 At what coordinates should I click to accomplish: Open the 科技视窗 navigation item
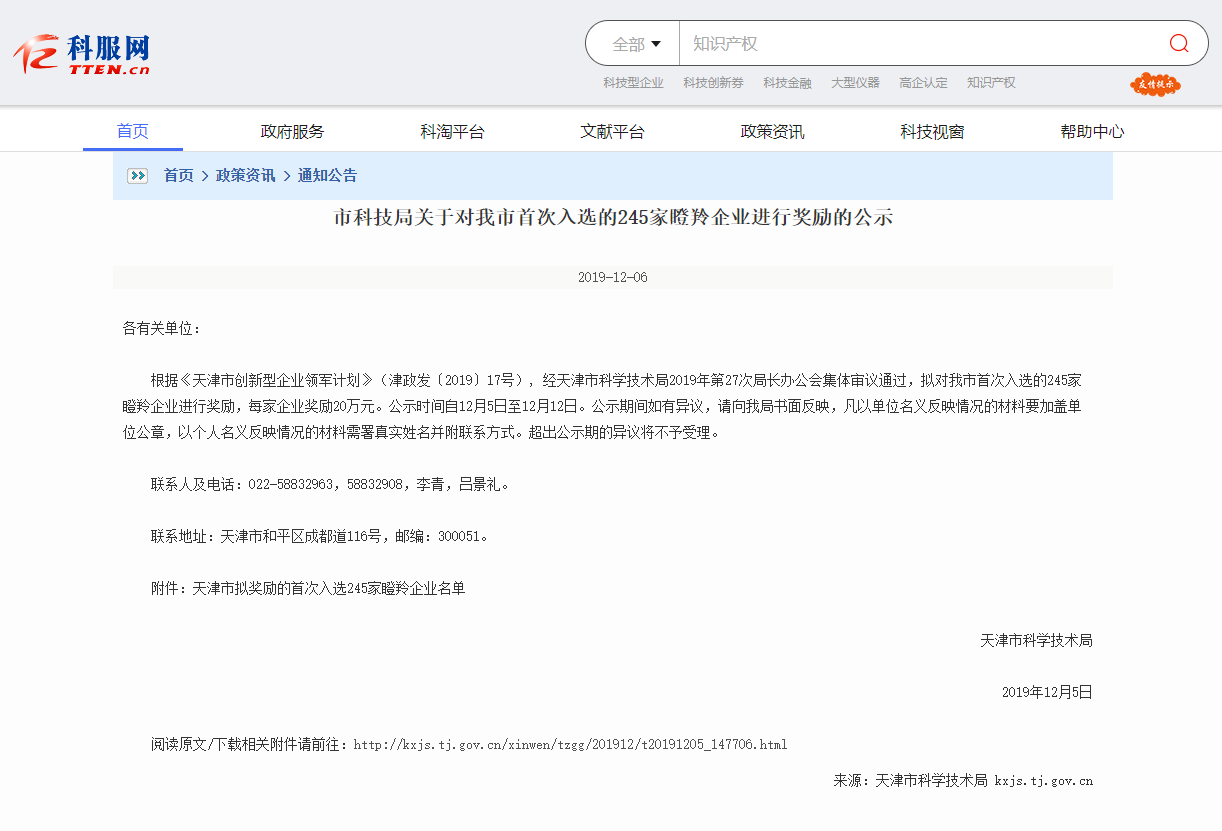tap(932, 131)
